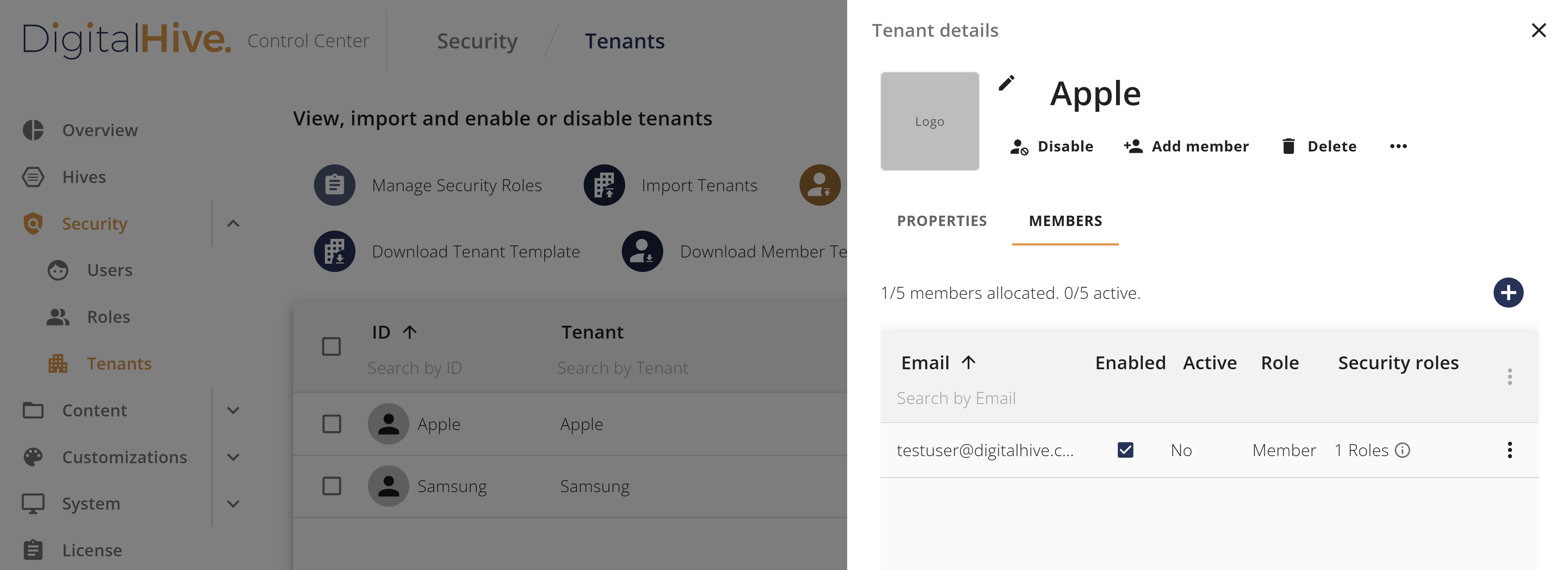The width and height of the screenshot is (1568, 570).
Task: Click the blue plus add member icon
Action: (1508, 293)
